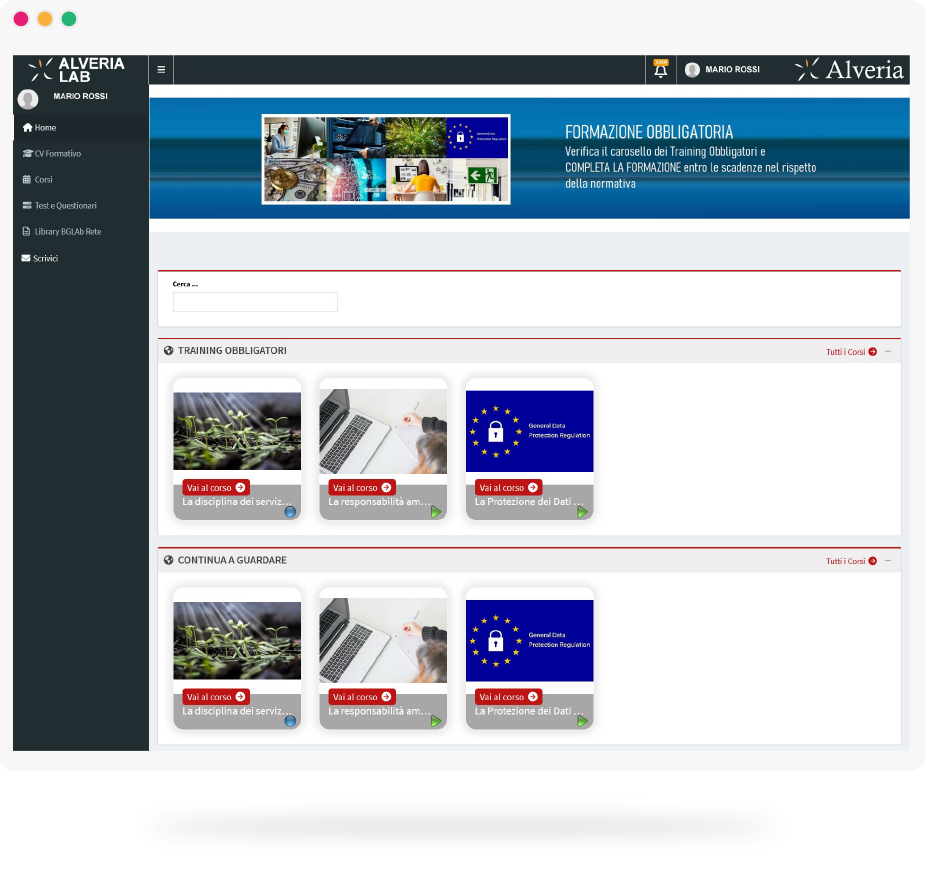Collapse the Continua a Guardare section
926x870 pixels.
click(887, 561)
